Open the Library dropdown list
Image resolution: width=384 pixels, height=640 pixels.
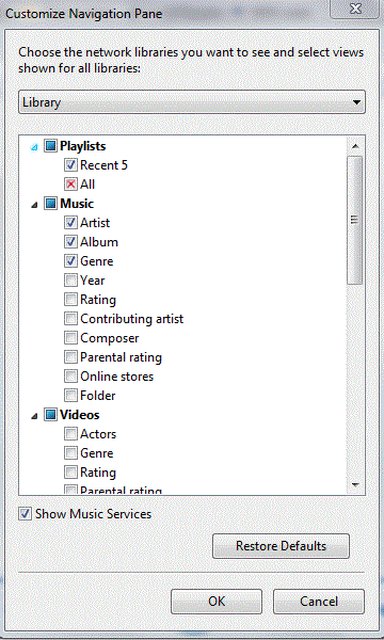coord(192,102)
